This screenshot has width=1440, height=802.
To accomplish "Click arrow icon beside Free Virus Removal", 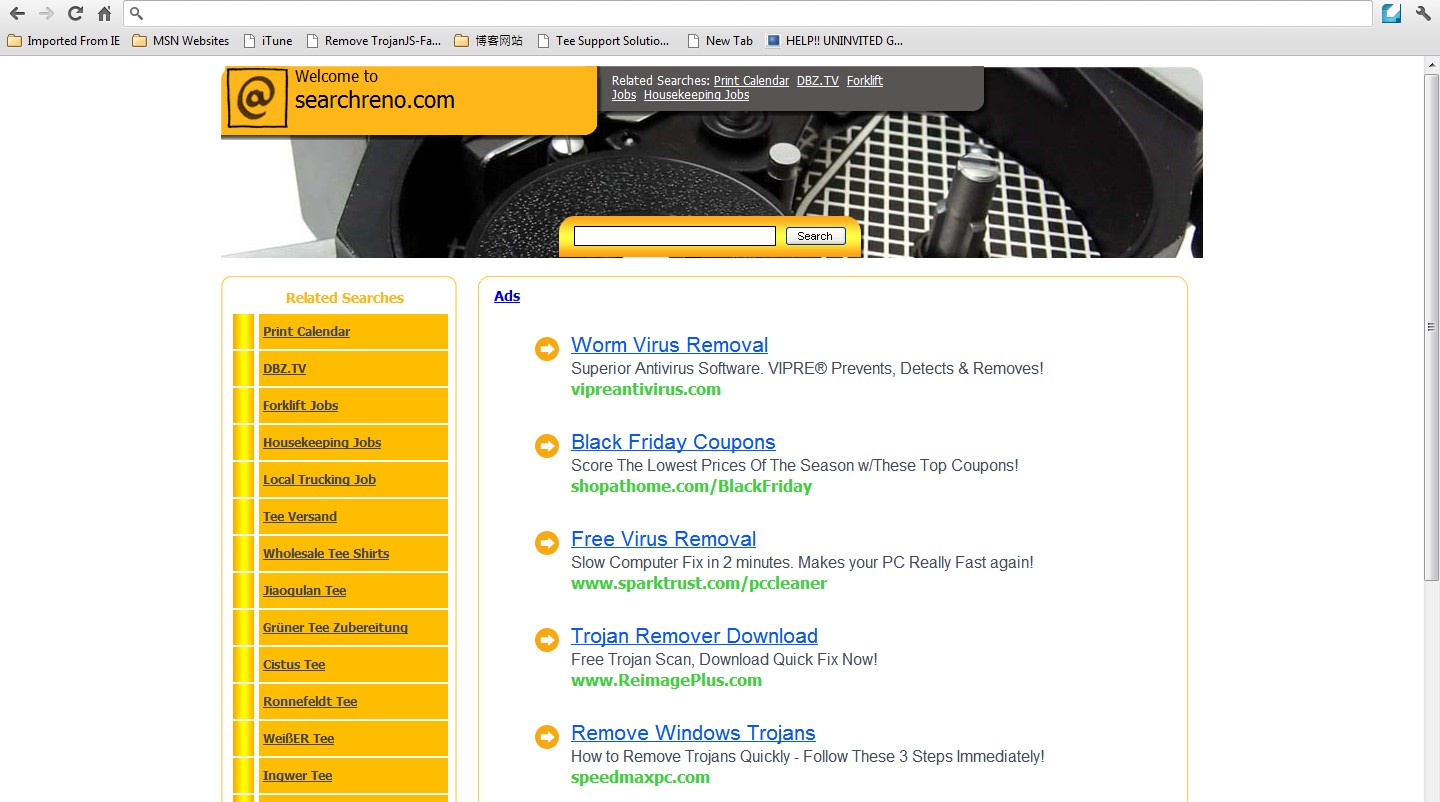I will click(x=547, y=543).
